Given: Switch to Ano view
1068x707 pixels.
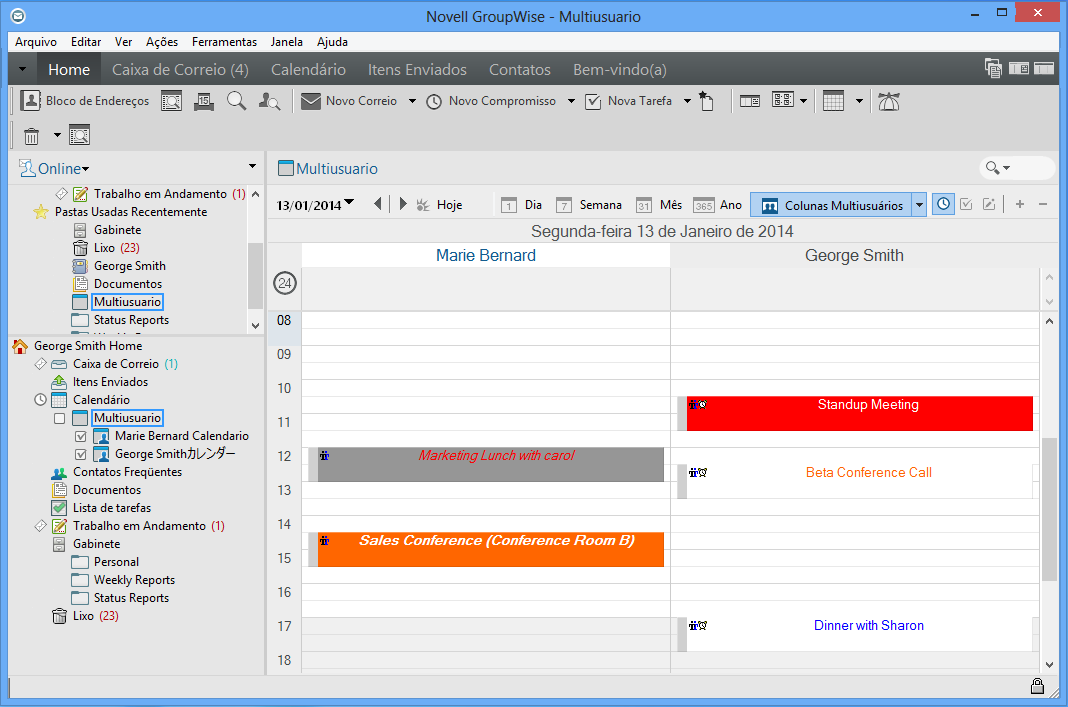Looking at the screenshot, I should click(717, 205).
